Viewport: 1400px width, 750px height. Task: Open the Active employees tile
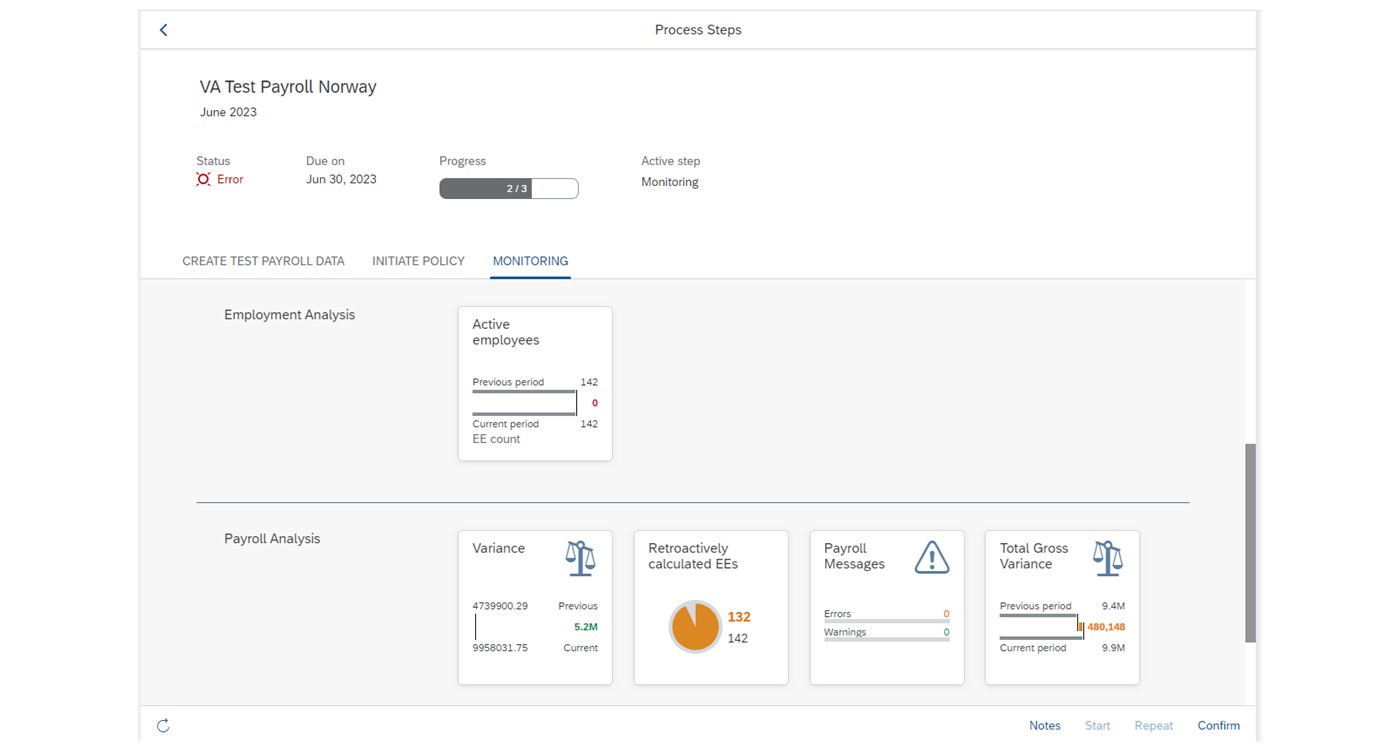click(x=535, y=384)
